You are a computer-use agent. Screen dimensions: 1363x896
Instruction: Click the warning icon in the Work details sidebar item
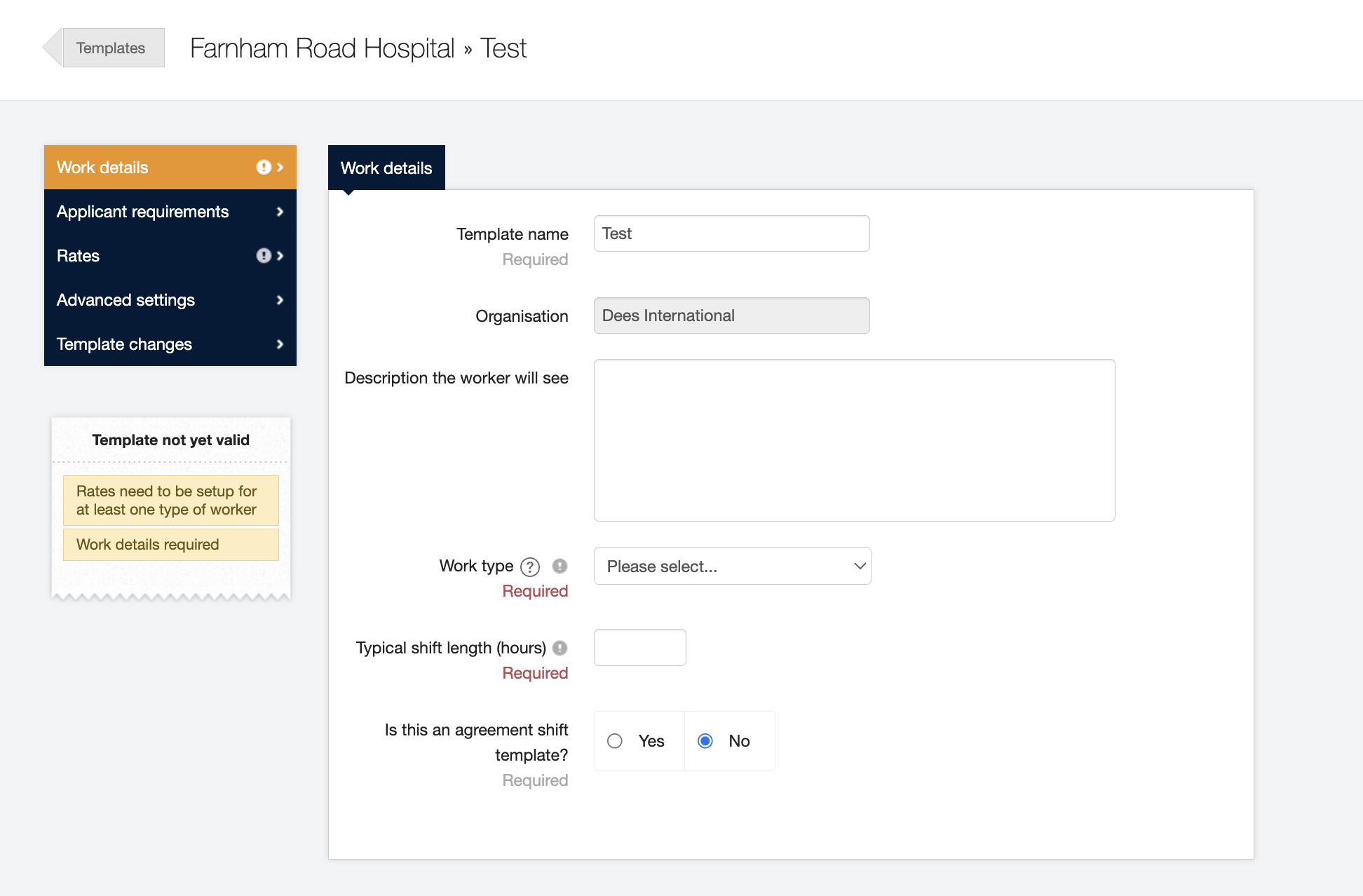pyautogui.click(x=264, y=167)
